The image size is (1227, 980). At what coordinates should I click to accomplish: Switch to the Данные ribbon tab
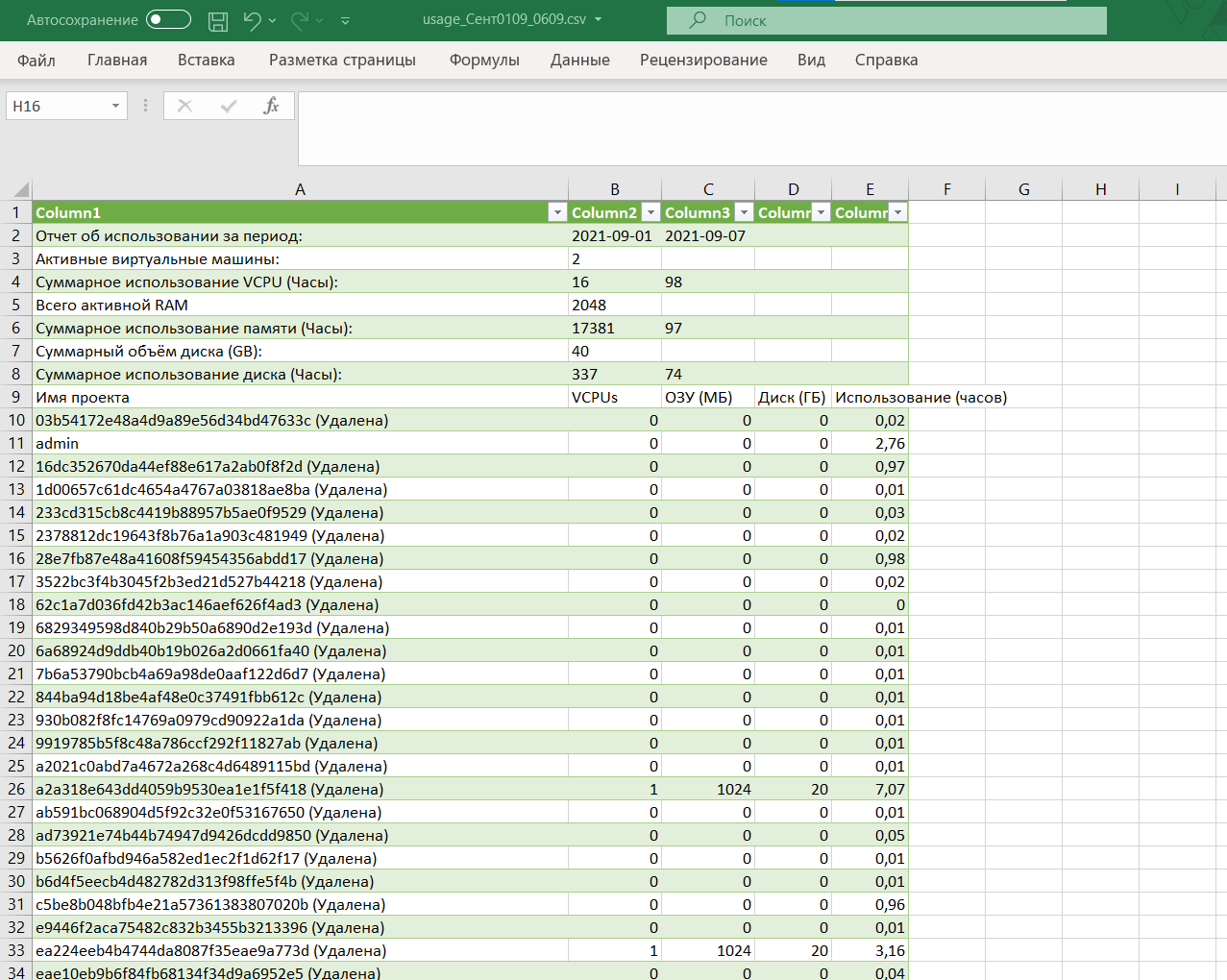579,60
